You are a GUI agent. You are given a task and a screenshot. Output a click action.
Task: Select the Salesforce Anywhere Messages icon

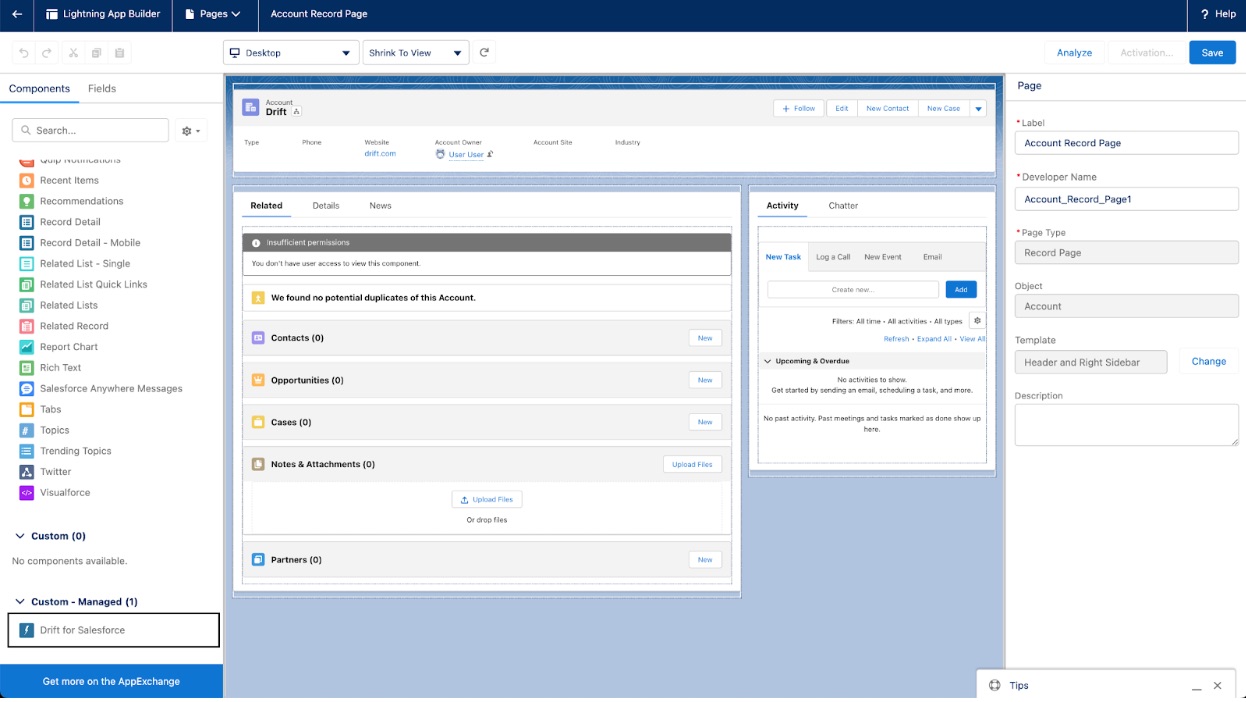[x=27, y=389]
